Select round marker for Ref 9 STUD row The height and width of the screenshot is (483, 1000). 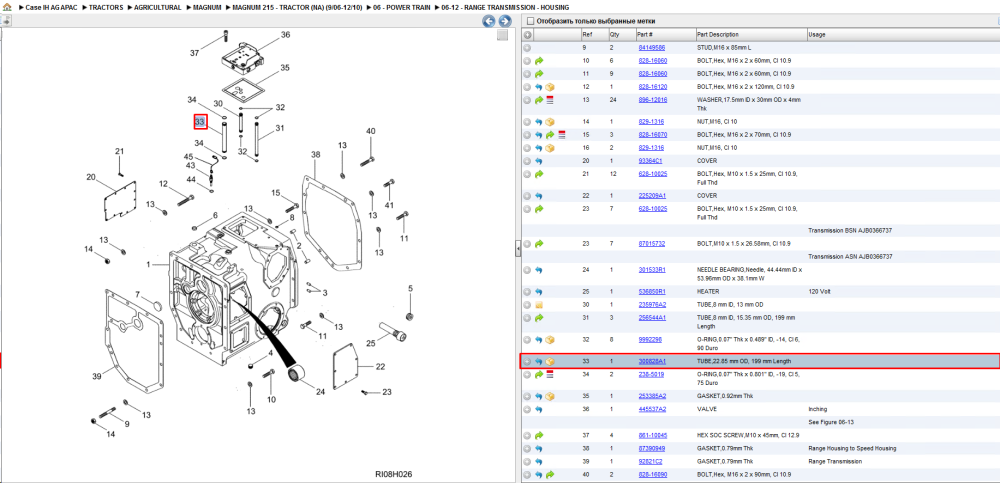pyautogui.click(x=527, y=48)
